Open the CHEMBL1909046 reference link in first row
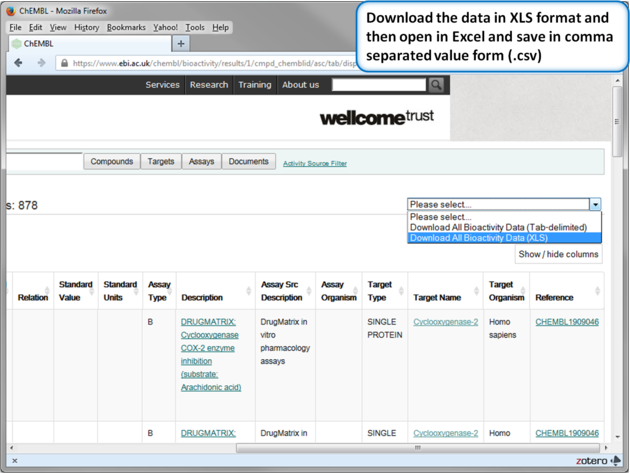 567,322
